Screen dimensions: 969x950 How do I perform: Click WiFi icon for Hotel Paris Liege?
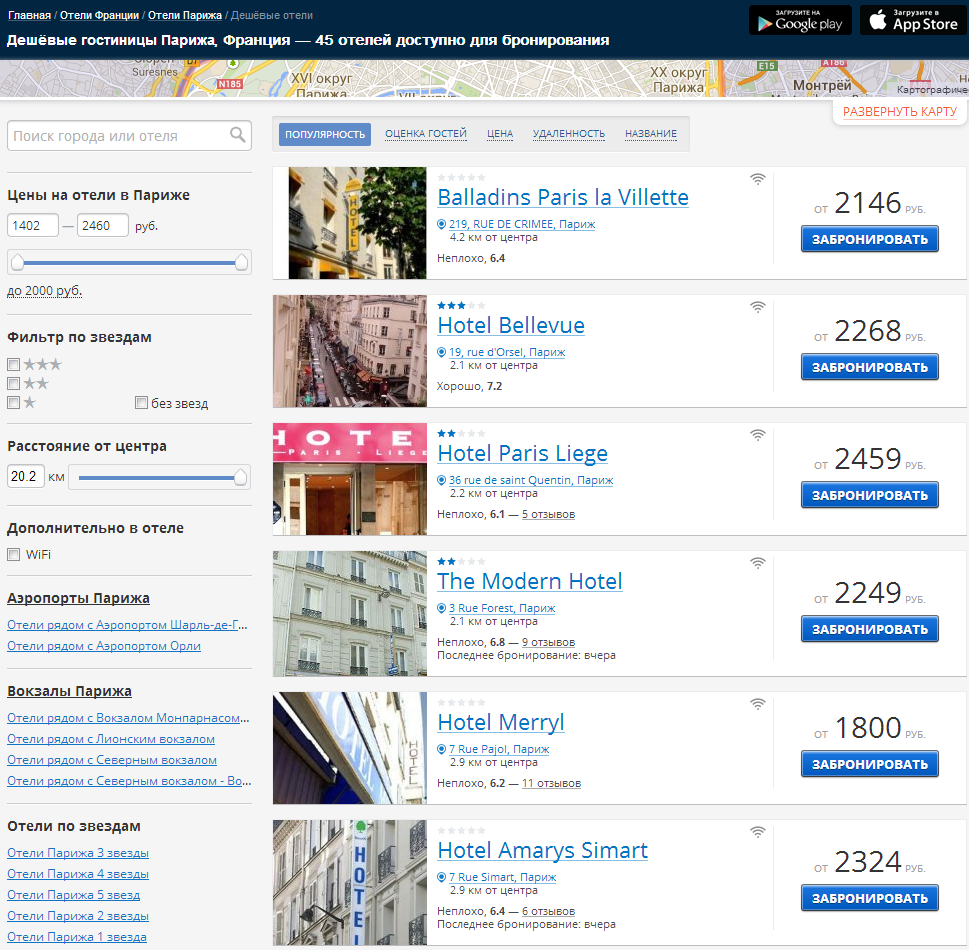[758, 435]
